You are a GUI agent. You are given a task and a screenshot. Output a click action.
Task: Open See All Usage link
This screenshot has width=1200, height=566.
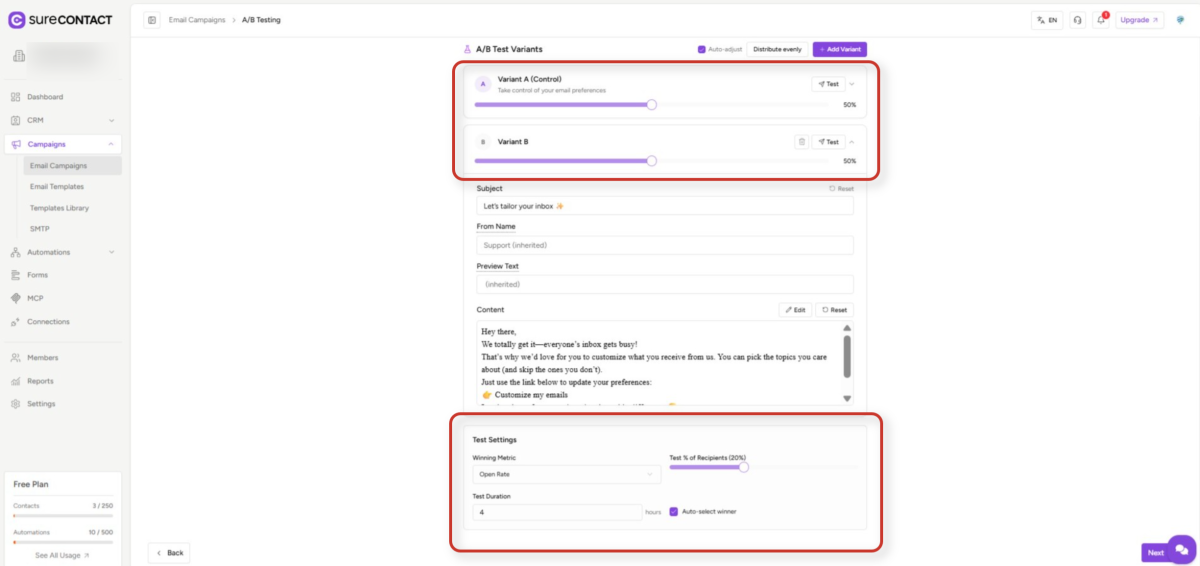[x=63, y=555]
